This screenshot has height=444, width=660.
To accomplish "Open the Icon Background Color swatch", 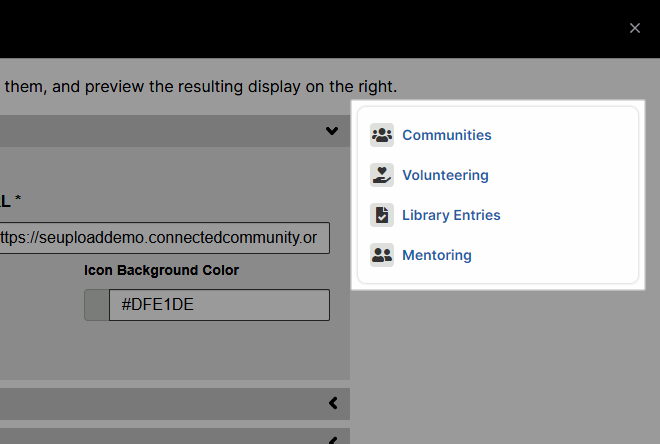I will click(x=97, y=305).
